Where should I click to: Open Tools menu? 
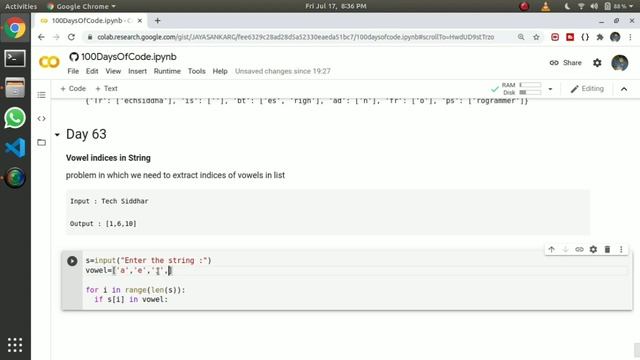[196, 71]
